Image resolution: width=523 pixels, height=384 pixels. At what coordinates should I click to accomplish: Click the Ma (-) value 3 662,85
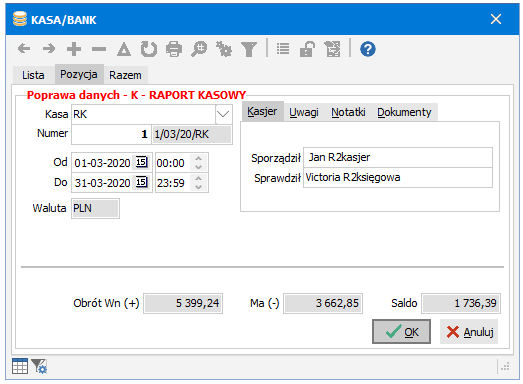[x=323, y=303]
